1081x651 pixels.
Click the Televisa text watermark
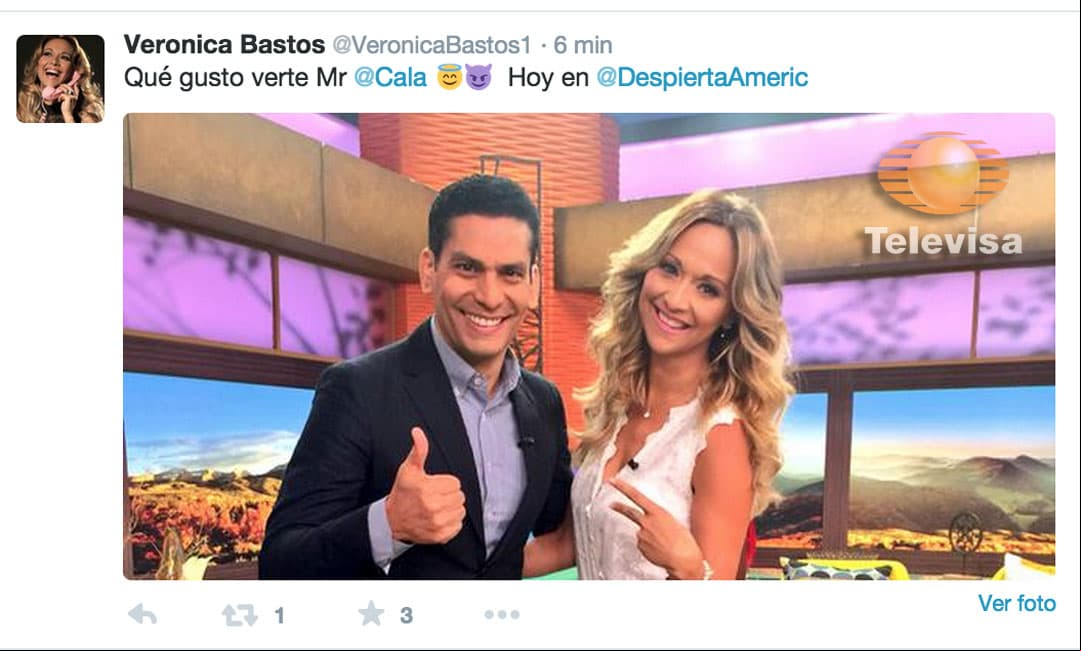tap(943, 241)
